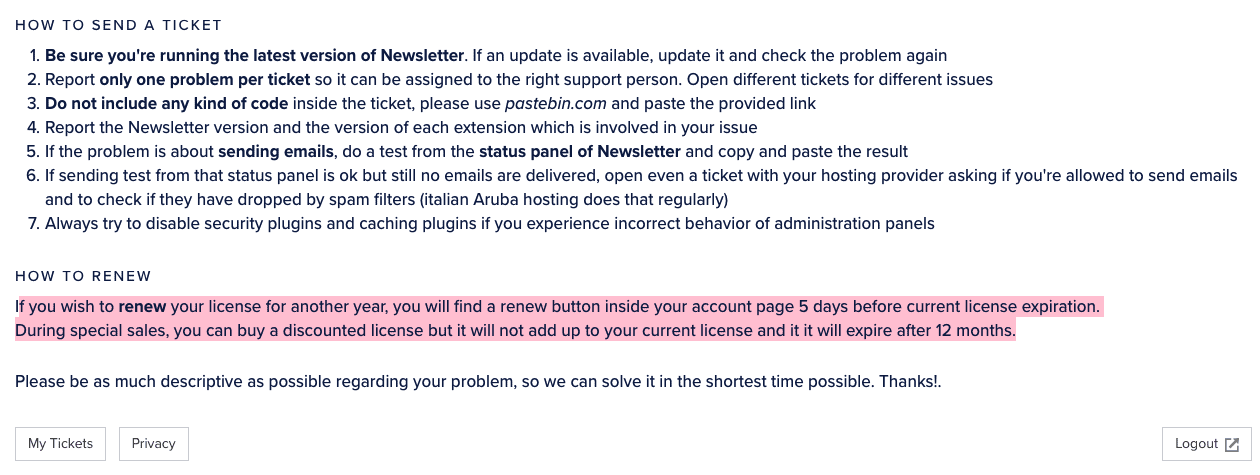1260x475 pixels.
Task: Click bold text status panel of Newsletter
Action: tap(580, 151)
